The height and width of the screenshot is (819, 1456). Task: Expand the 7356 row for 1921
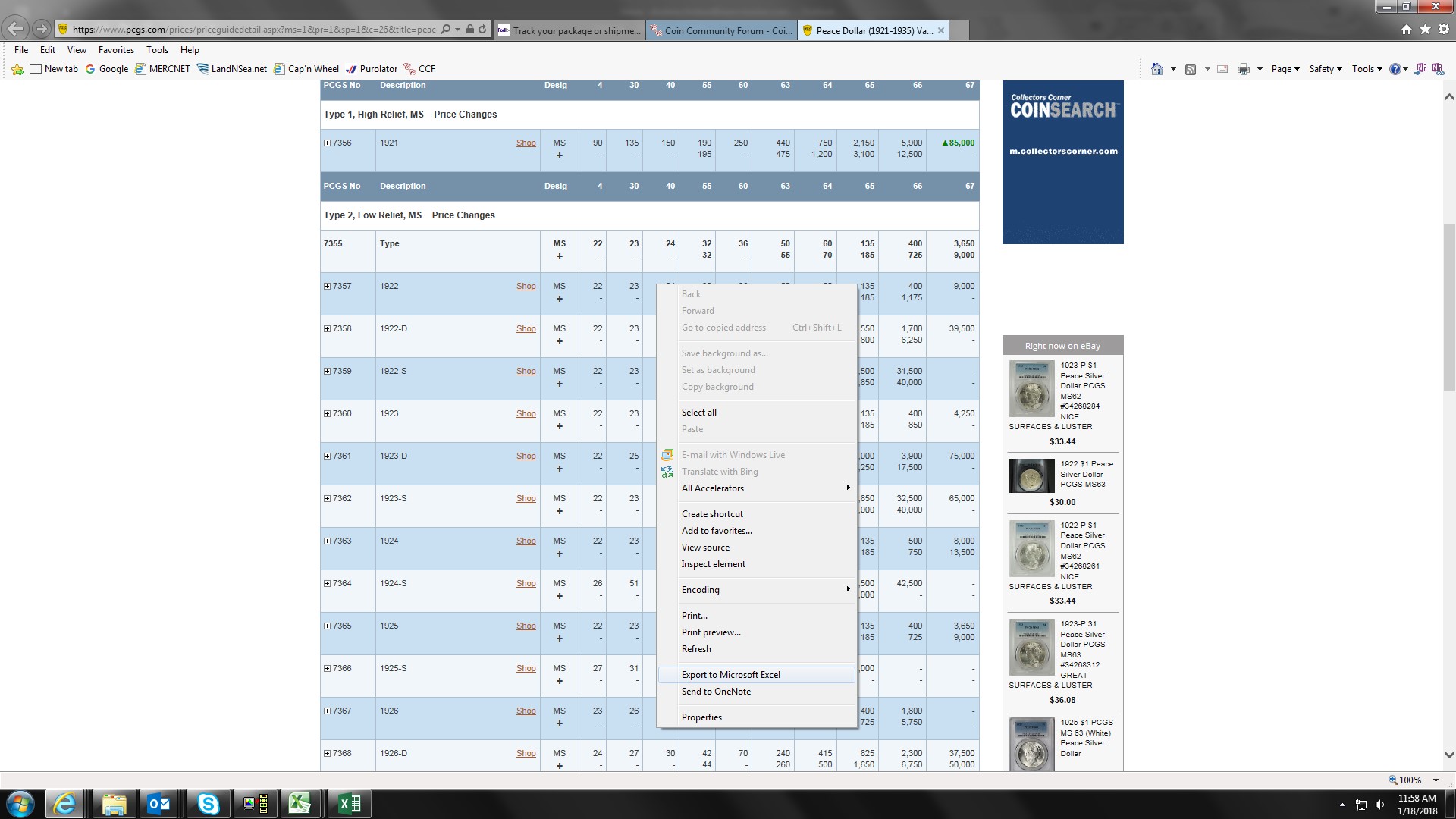327,143
